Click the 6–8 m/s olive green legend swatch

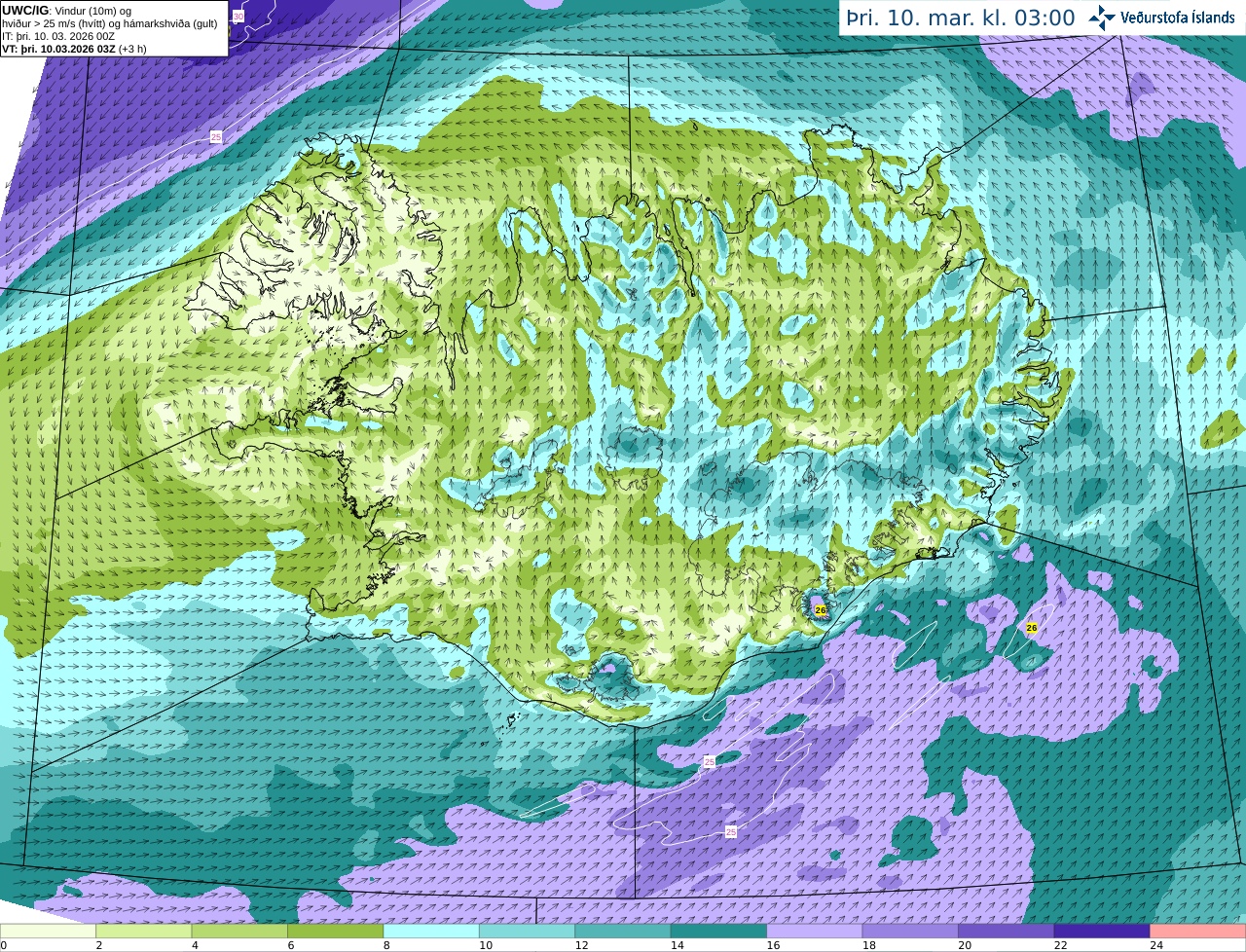[x=336, y=932]
